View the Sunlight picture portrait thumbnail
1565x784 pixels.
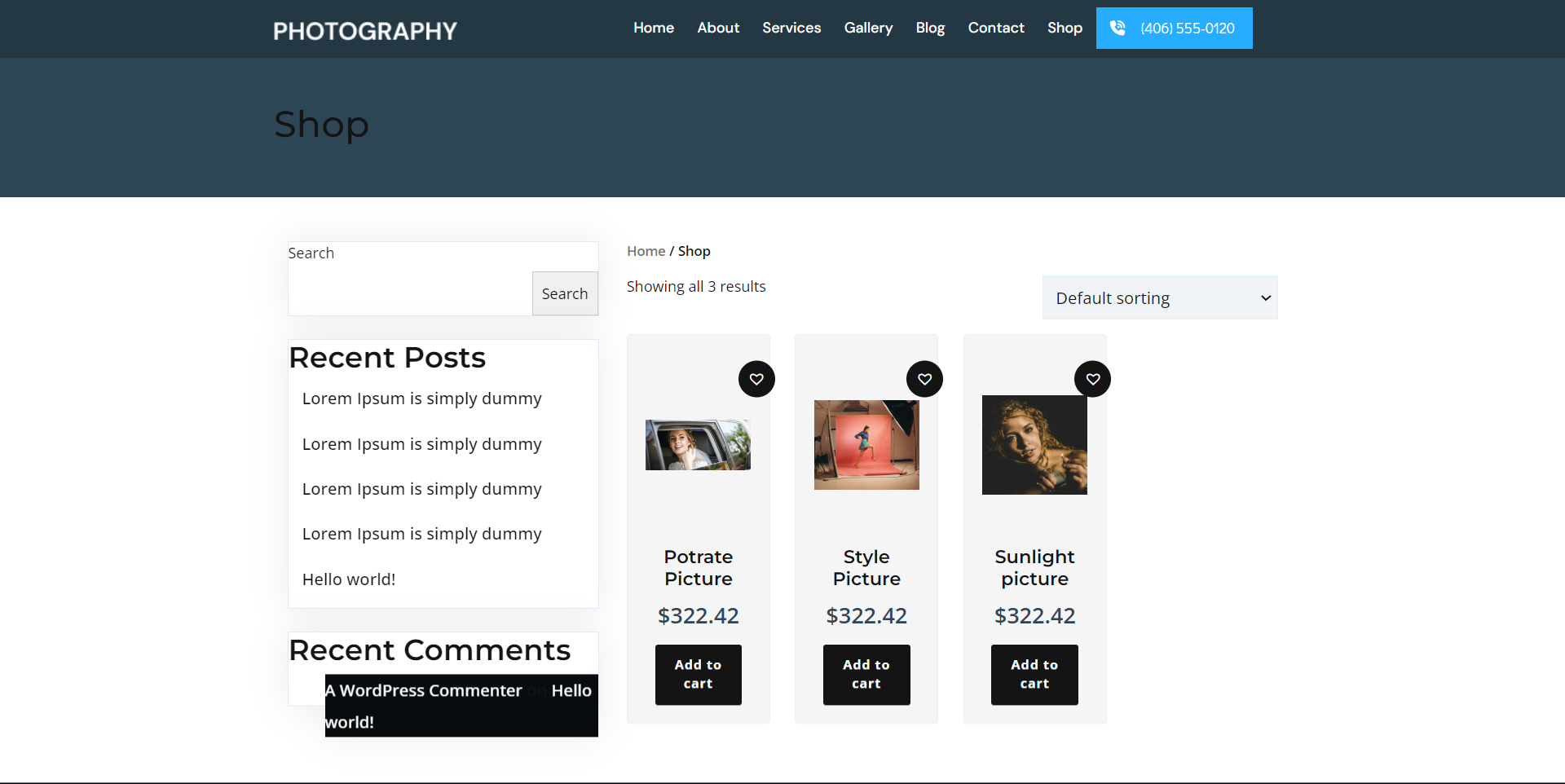(1034, 445)
